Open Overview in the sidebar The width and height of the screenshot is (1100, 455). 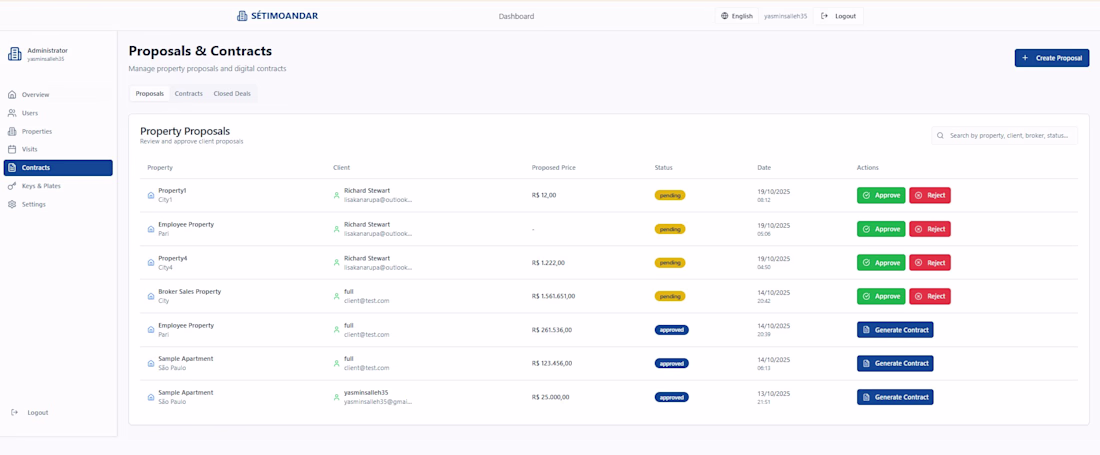(x=58, y=95)
